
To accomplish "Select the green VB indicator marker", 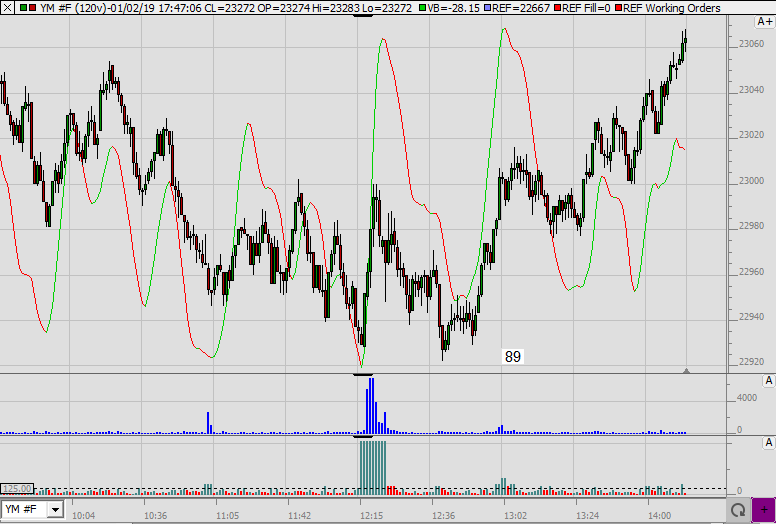I will pyautogui.click(x=423, y=8).
